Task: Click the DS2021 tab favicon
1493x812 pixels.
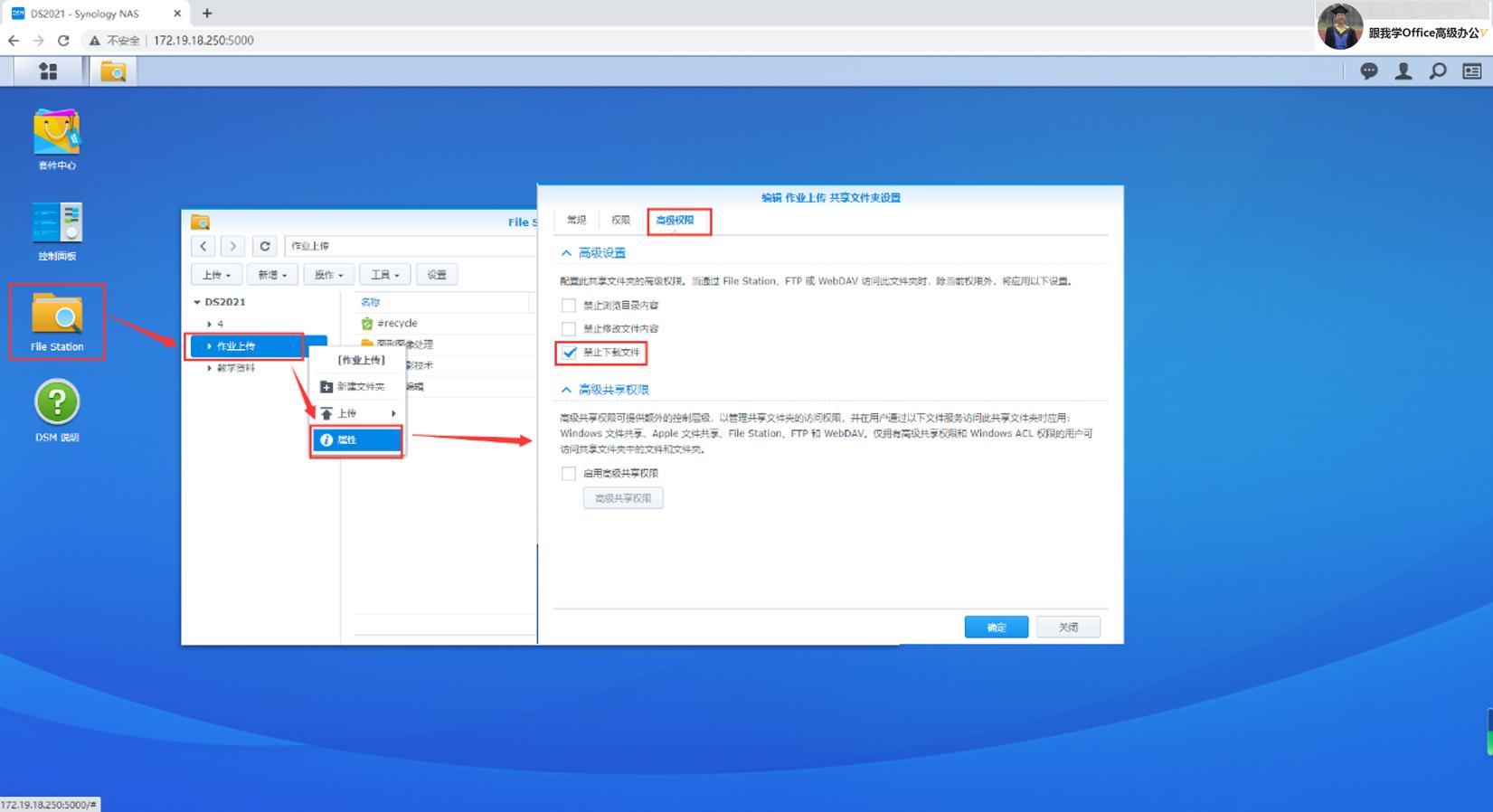Action: 17,14
